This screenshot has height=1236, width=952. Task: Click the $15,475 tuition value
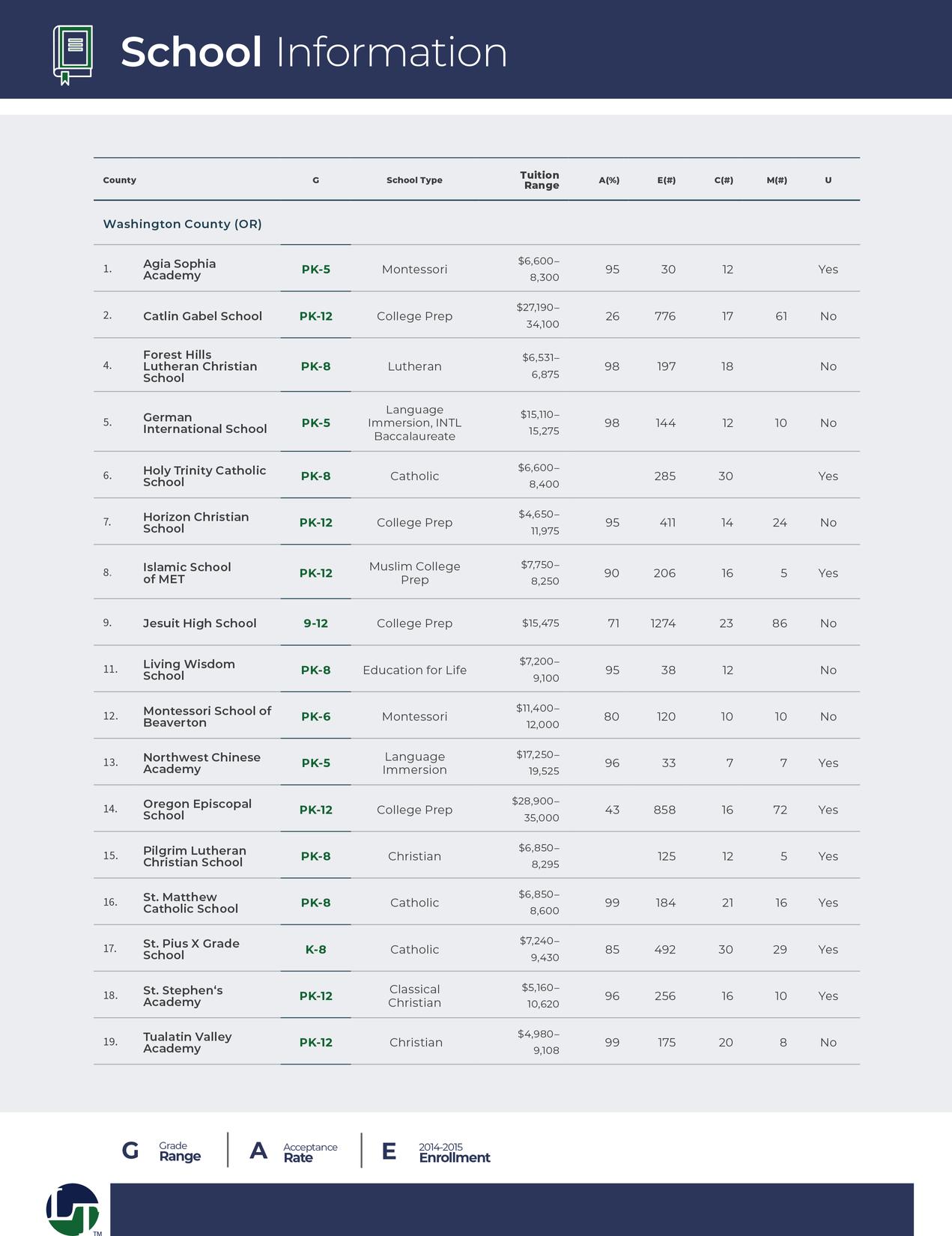tap(540, 623)
